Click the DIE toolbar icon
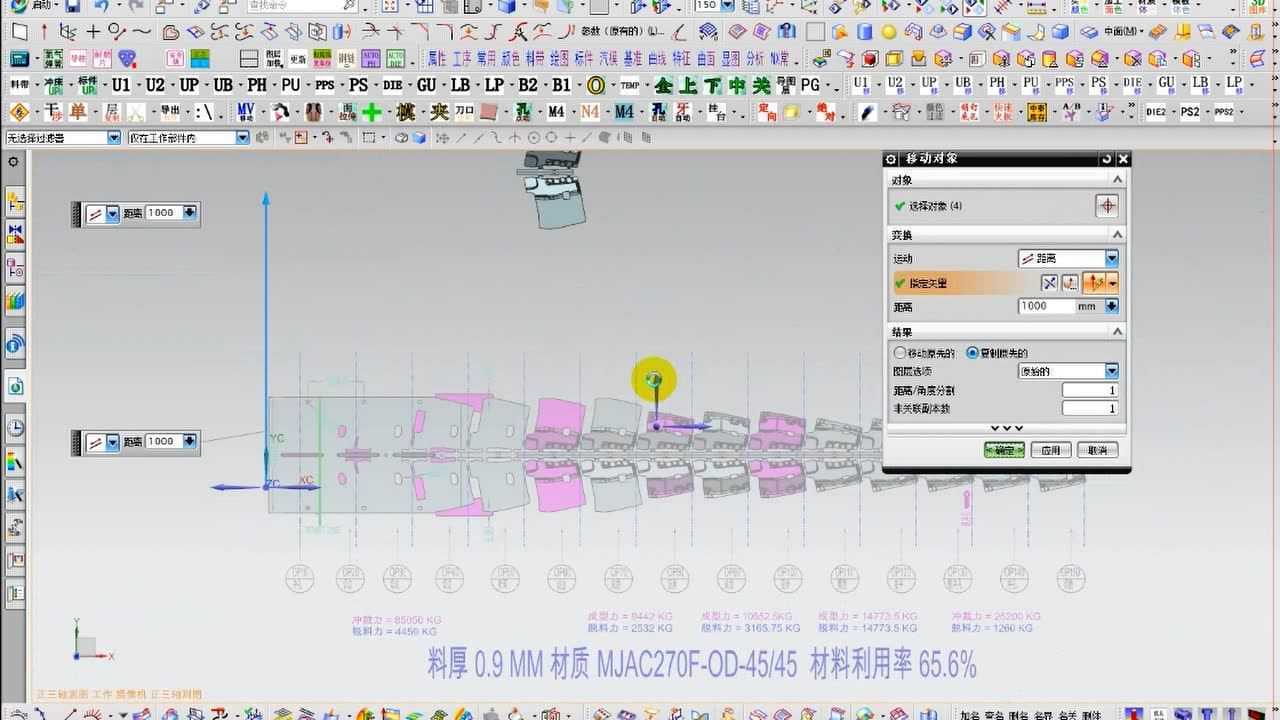This screenshot has width=1280, height=720. pyautogui.click(x=391, y=83)
